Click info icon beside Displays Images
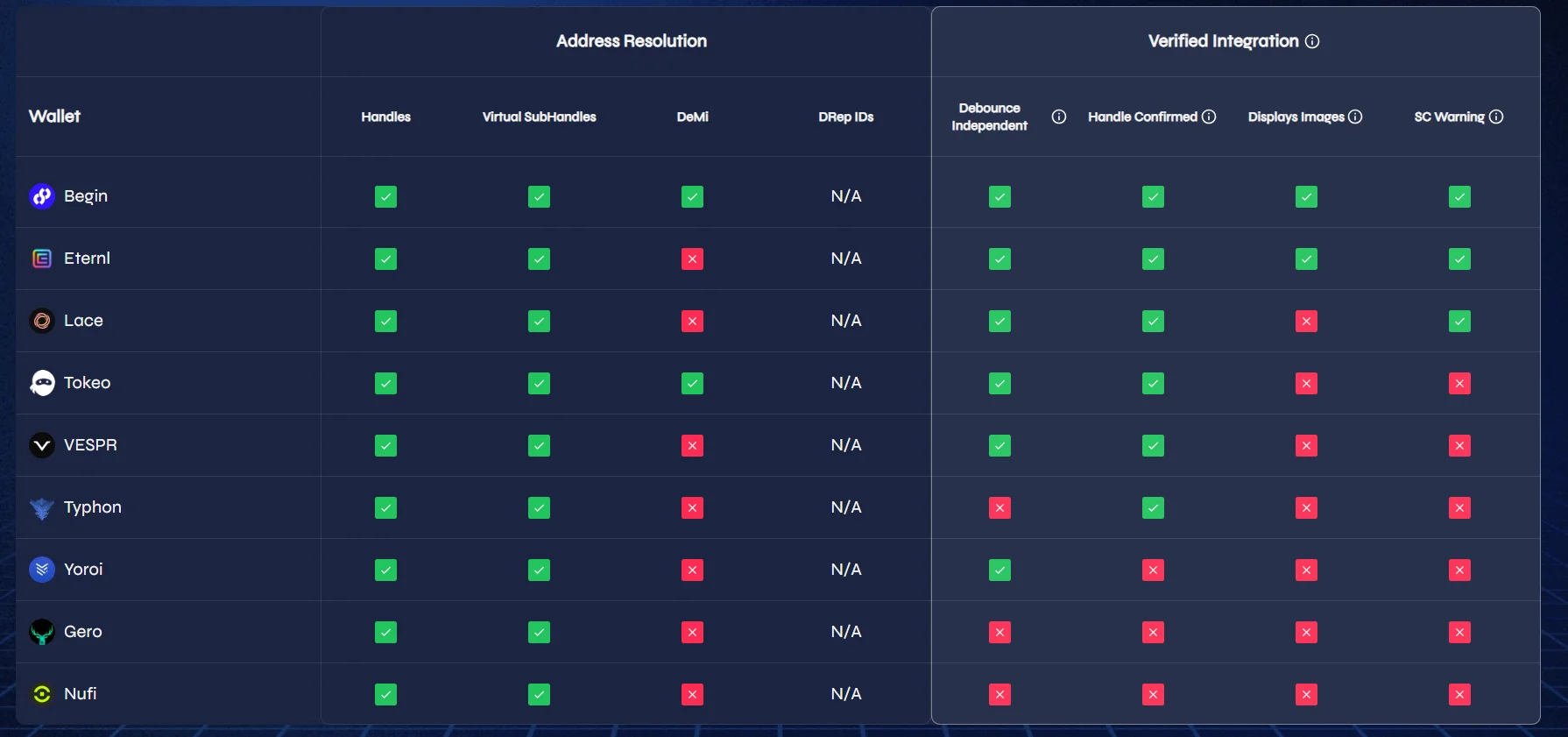This screenshot has height=737, width=1568. [1355, 117]
